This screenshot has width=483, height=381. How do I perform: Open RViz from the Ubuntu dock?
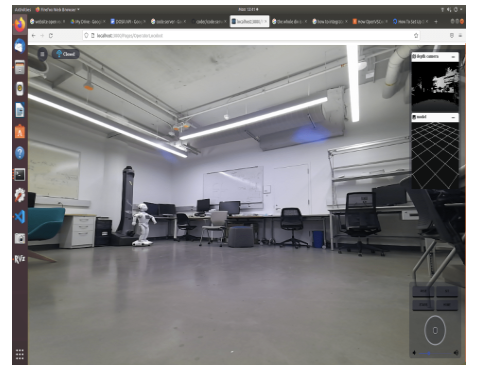[x=20, y=259]
